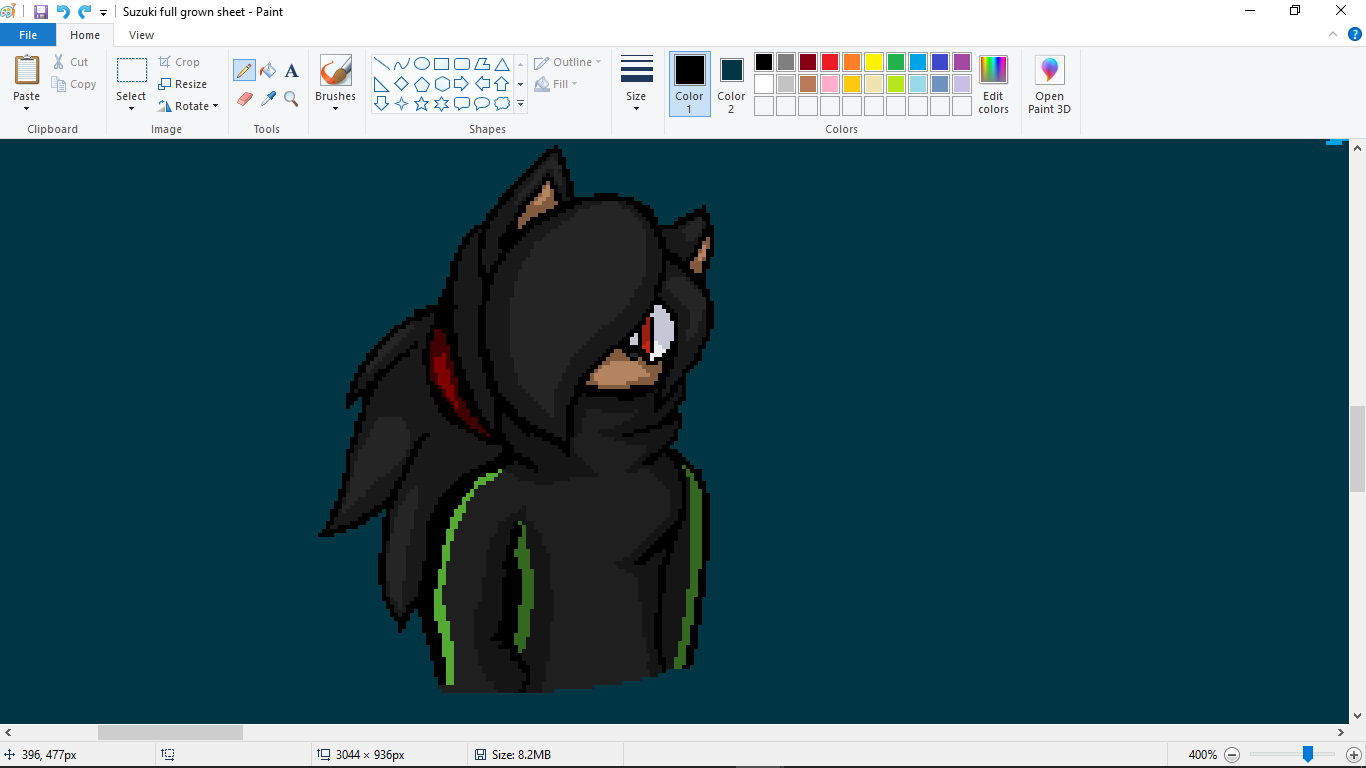Click the Redo arrow in title bar
The image size is (1366, 768).
(x=84, y=12)
